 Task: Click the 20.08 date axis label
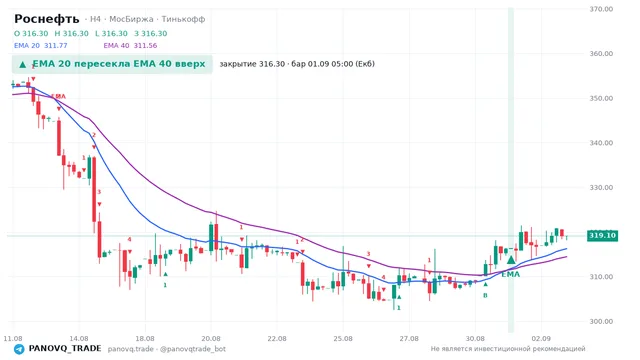(211, 338)
